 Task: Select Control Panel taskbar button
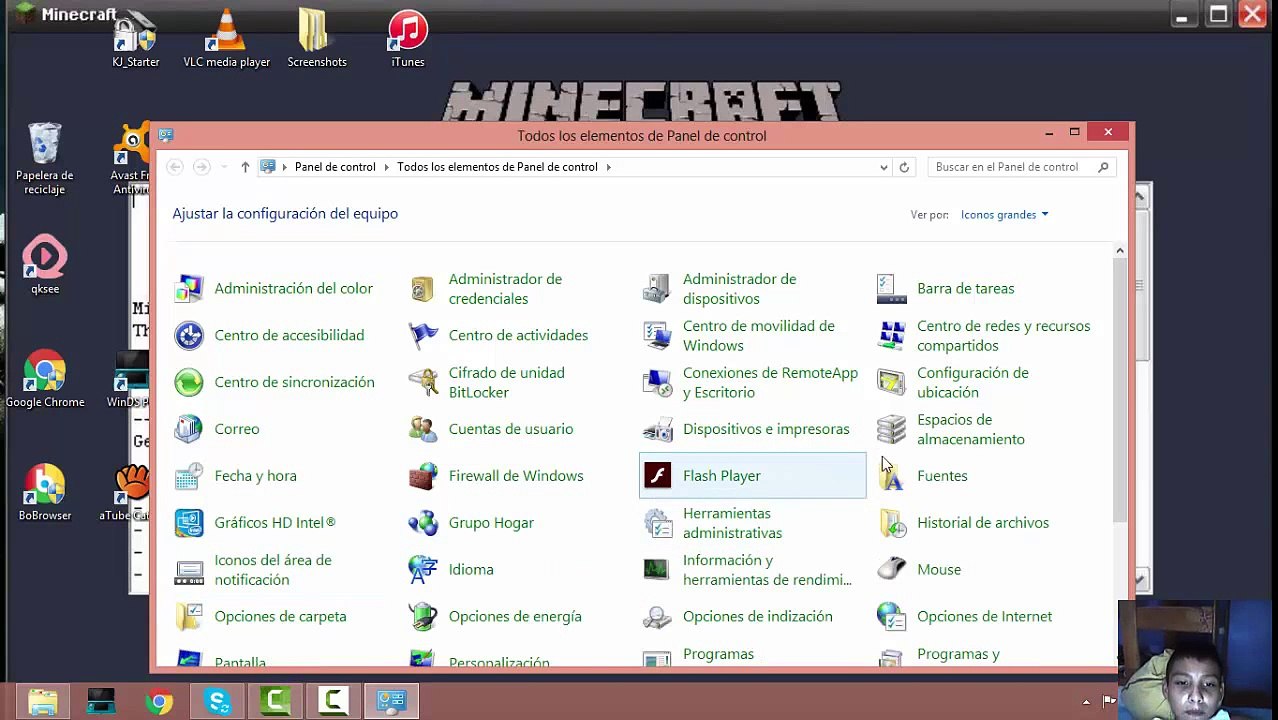click(391, 701)
